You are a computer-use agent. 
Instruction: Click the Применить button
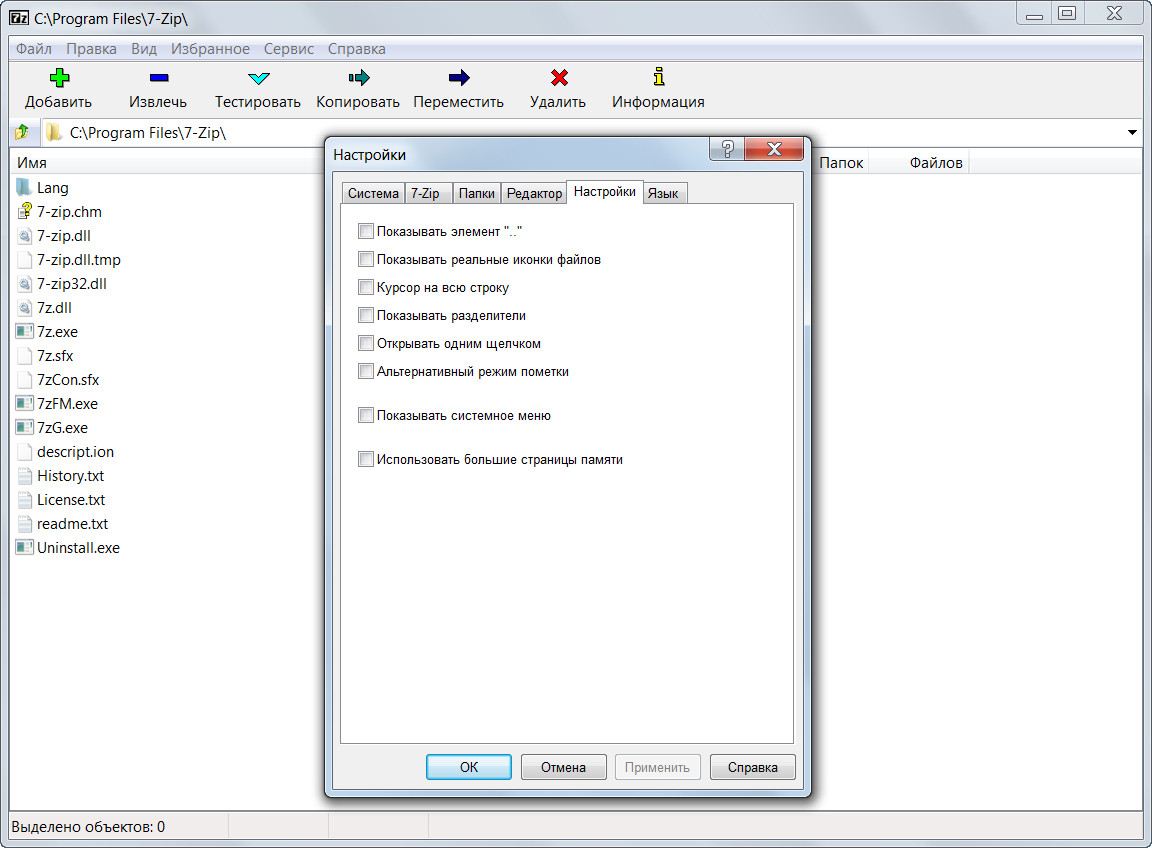658,767
